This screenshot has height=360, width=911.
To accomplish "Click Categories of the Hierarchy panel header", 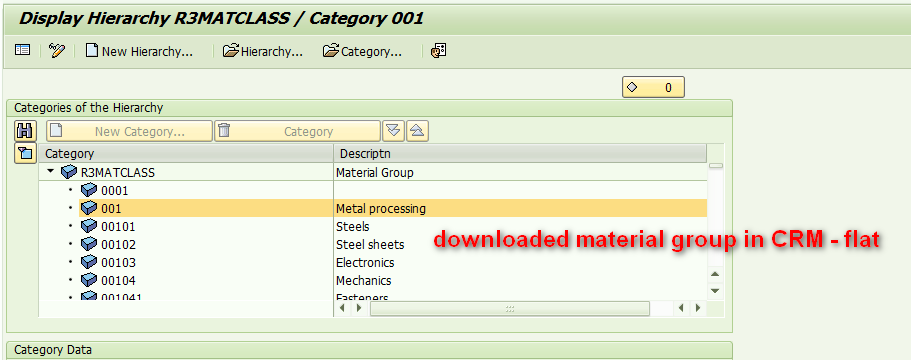I will coord(369,107).
